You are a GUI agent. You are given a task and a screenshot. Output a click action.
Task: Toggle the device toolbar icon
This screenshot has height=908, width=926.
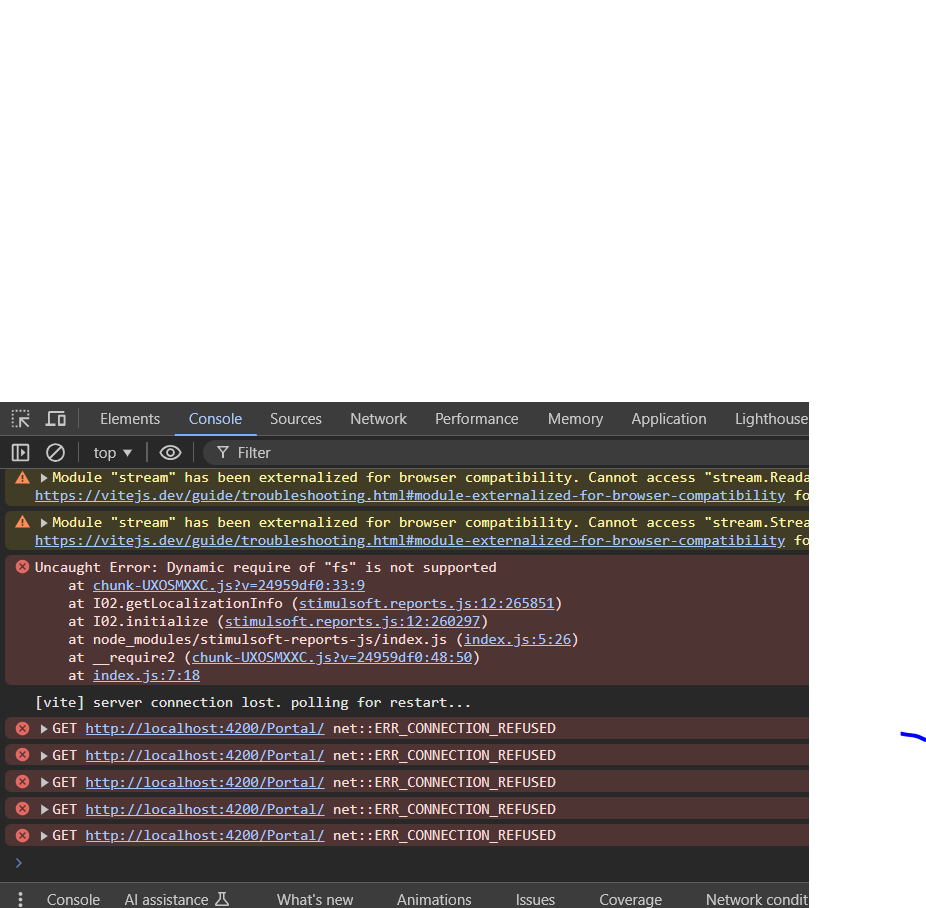coord(56,419)
